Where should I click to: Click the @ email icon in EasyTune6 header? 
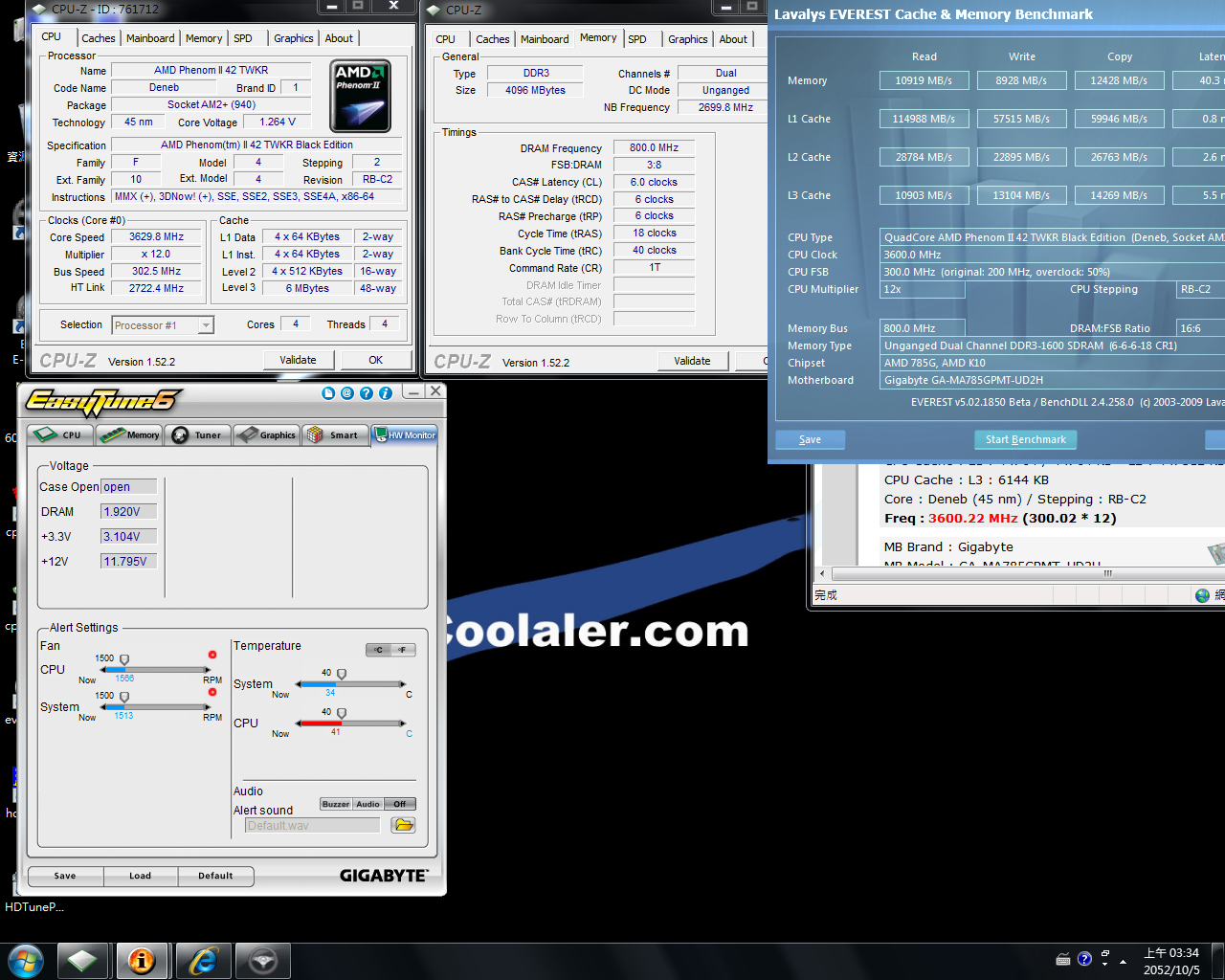pos(347,393)
